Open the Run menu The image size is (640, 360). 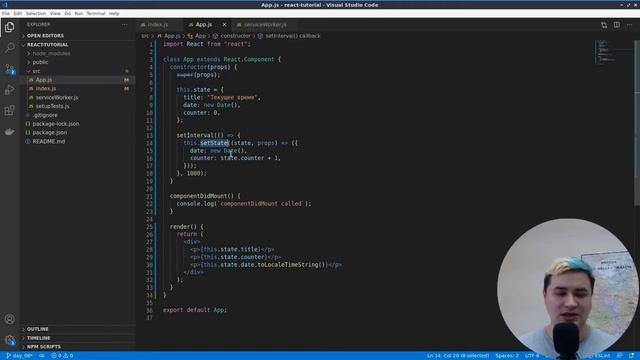pos(78,13)
